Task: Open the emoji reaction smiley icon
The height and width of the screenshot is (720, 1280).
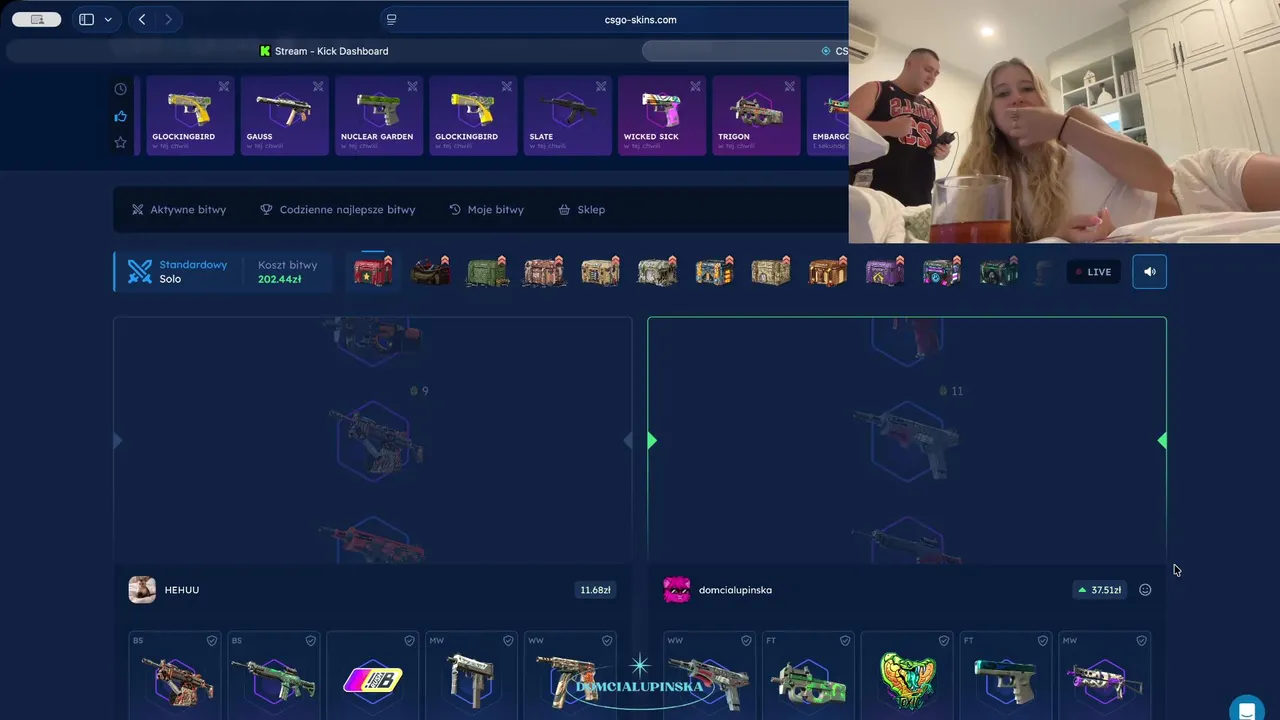Action: pyautogui.click(x=1145, y=590)
